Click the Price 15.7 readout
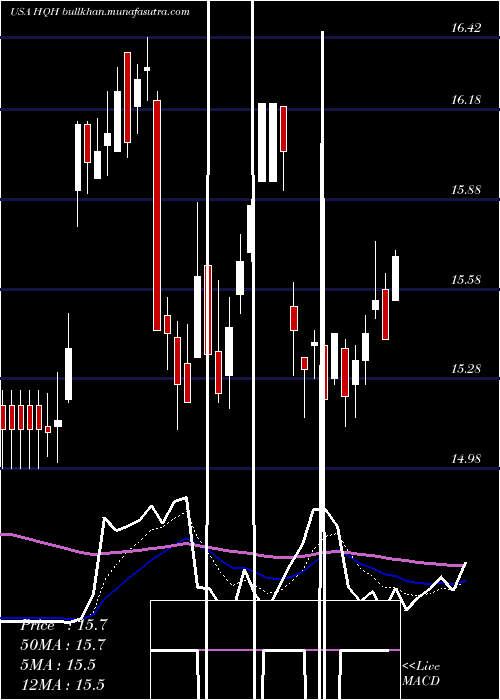This screenshot has height=700, width=500. click(63, 625)
